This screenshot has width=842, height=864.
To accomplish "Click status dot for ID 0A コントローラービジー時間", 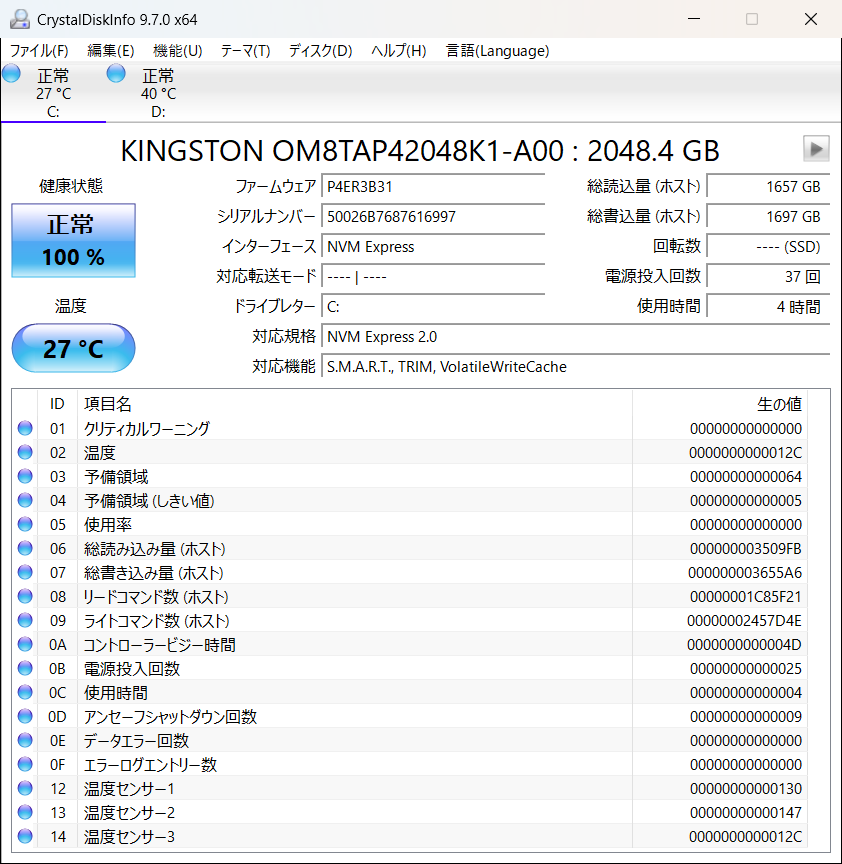I will pyautogui.click(x=25, y=644).
